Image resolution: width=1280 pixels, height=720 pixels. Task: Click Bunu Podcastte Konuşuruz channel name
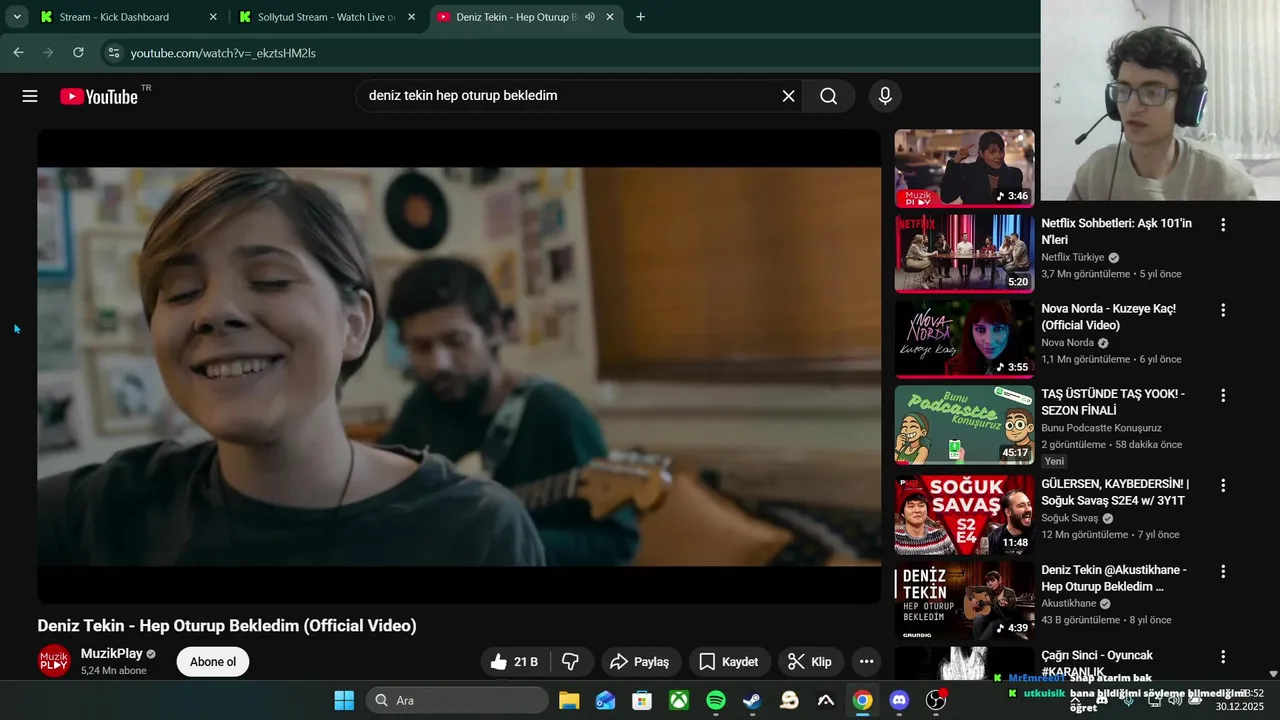(x=1101, y=428)
